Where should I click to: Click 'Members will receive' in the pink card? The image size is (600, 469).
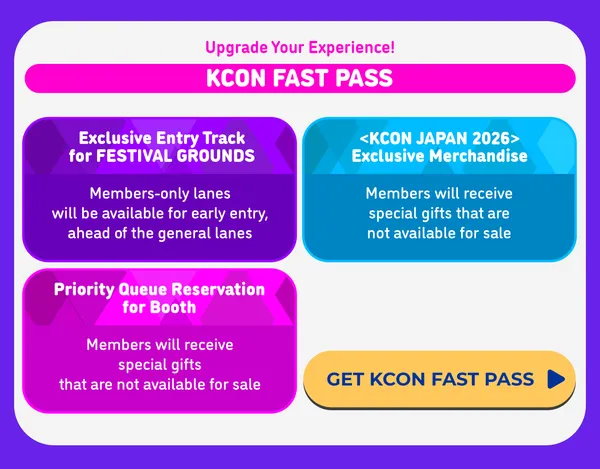click(x=159, y=345)
